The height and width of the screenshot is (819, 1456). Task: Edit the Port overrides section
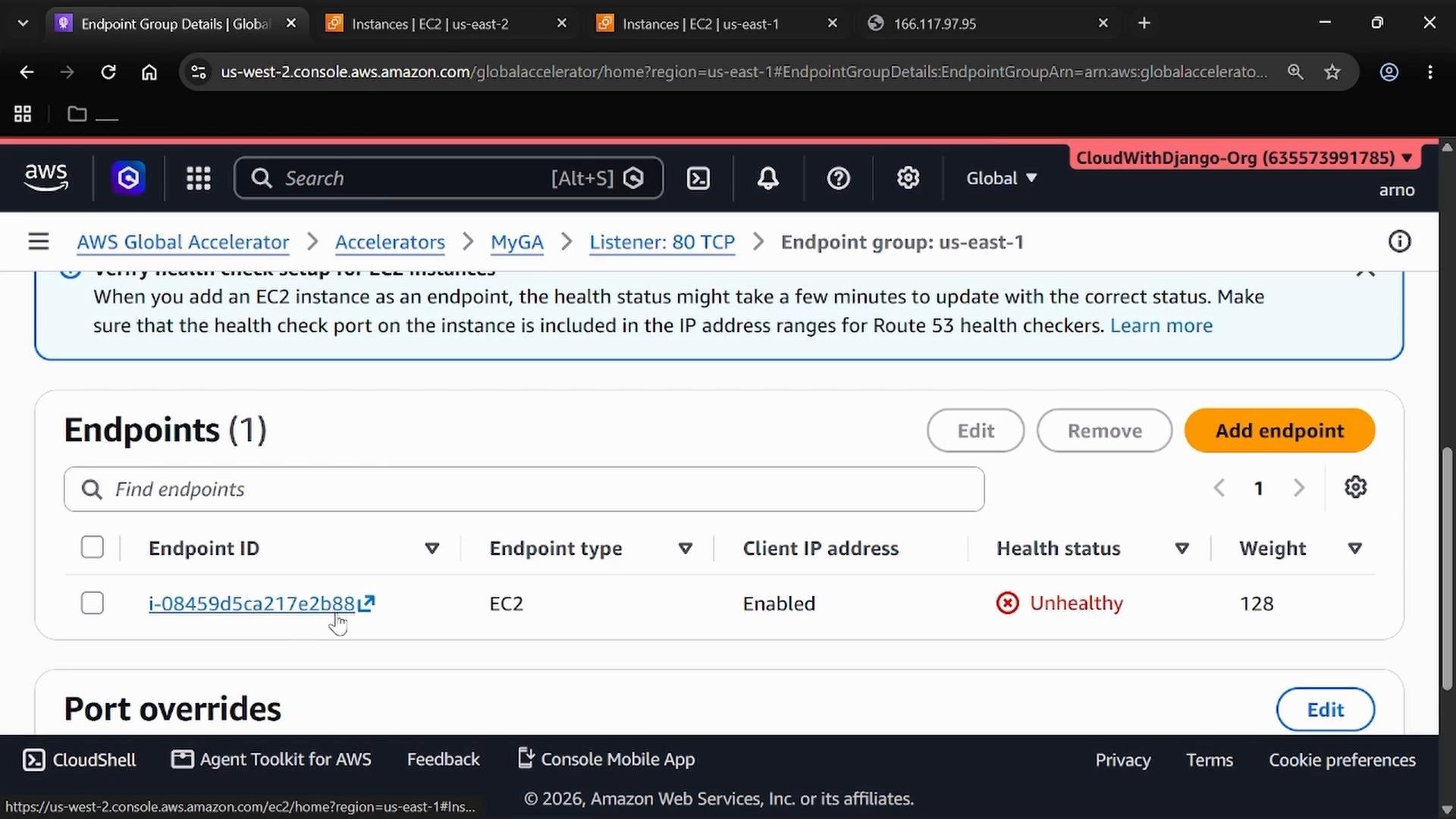coord(1325,710)
